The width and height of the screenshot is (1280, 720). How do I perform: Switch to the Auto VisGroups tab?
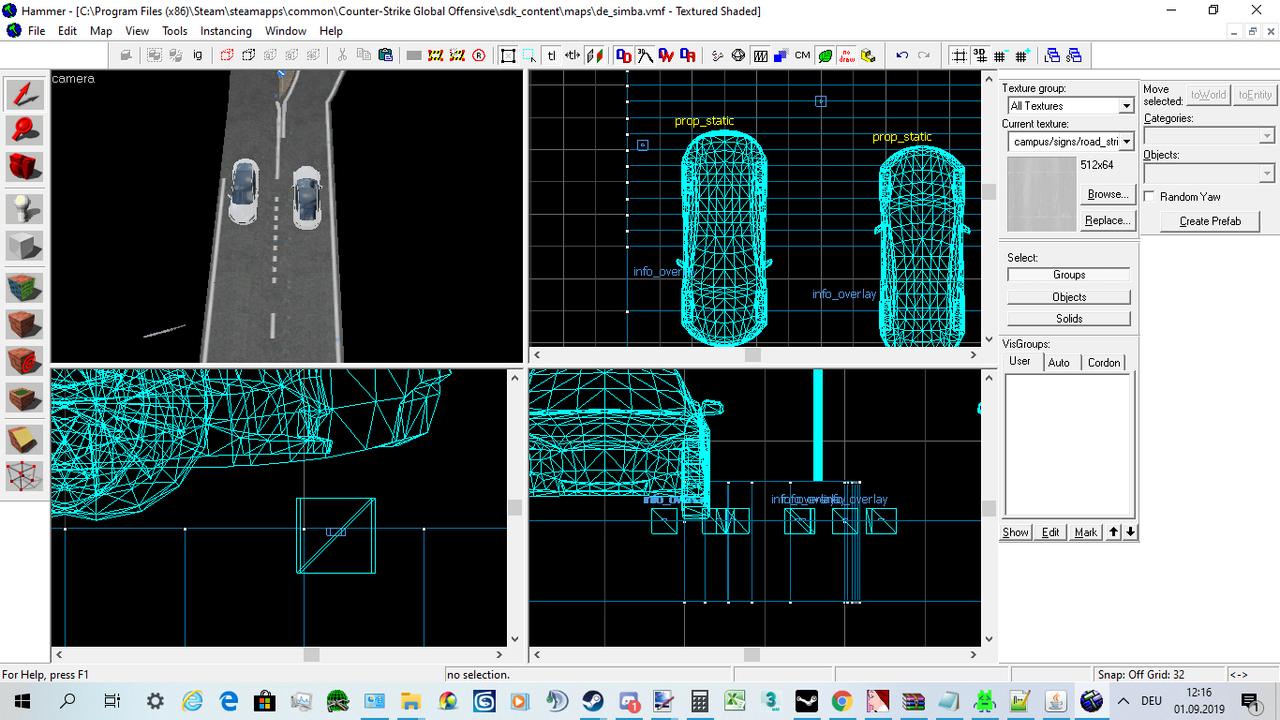(1059, 363)
